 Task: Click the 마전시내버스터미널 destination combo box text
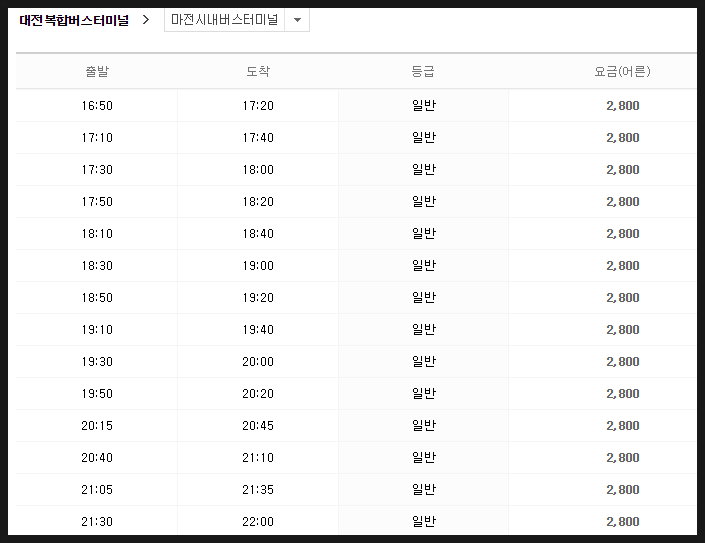point(224,20)
